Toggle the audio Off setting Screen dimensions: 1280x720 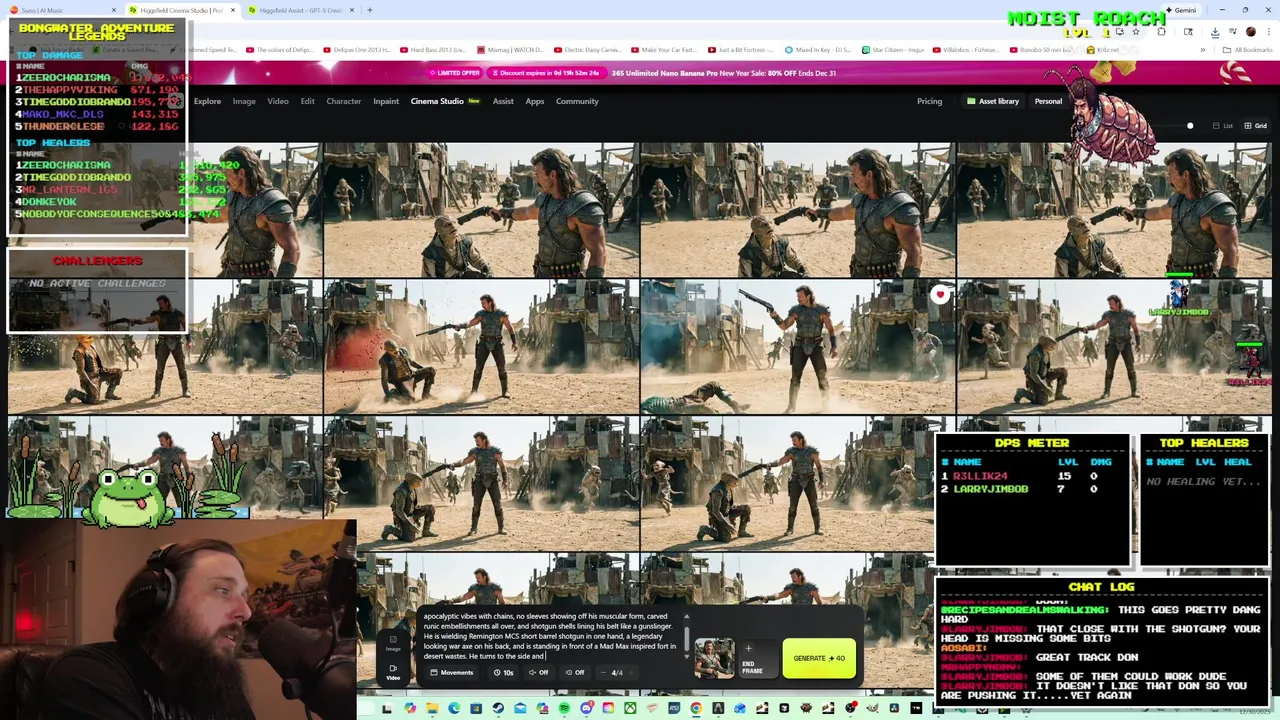pyautogui.click(x=539, y=672)
